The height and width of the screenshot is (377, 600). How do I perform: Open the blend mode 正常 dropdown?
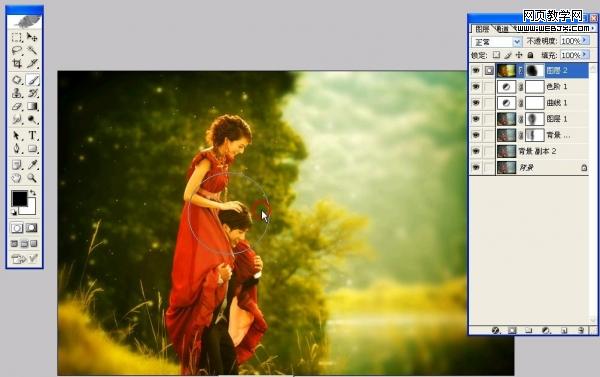click(x=496, y=41)
